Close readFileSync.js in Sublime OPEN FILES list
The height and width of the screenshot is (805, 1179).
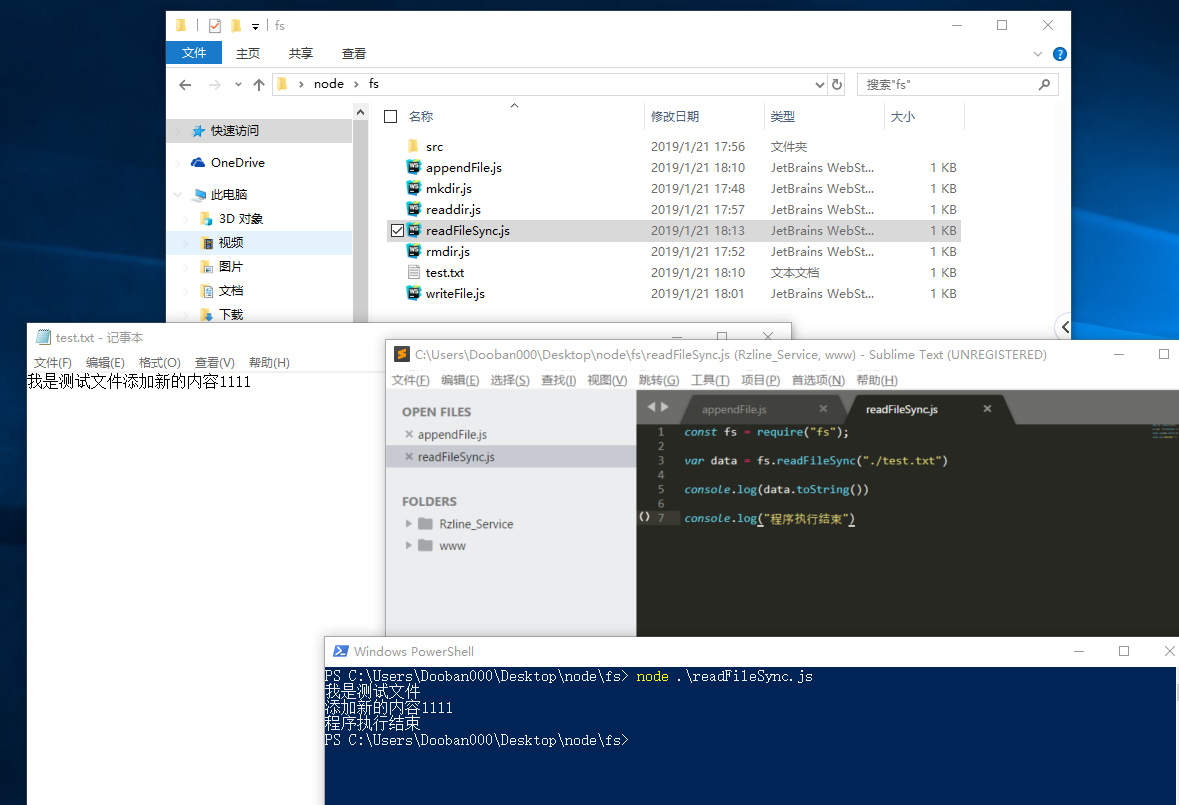409,456
